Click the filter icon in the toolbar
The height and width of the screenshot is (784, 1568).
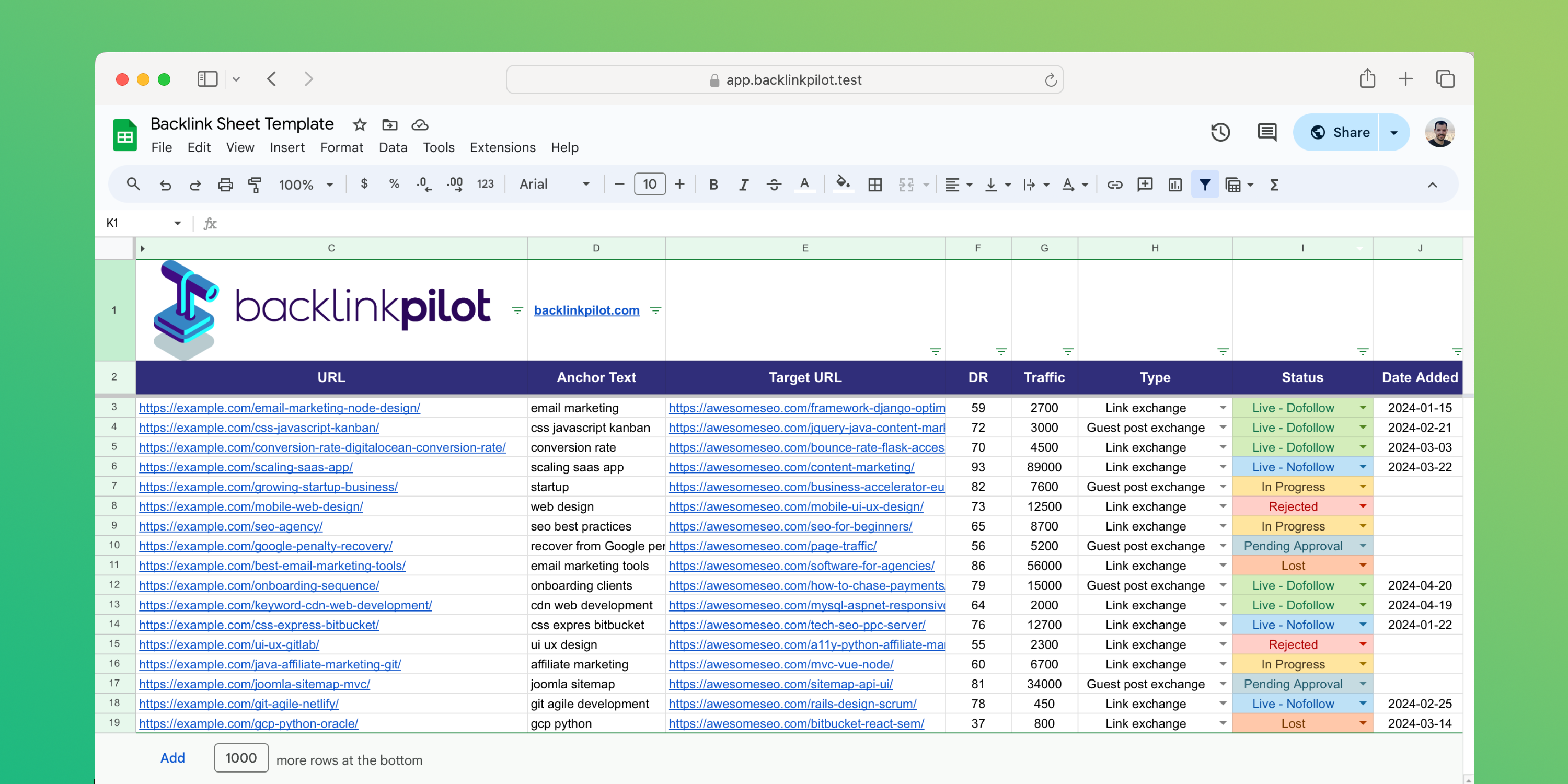[x=1205, y=185]
